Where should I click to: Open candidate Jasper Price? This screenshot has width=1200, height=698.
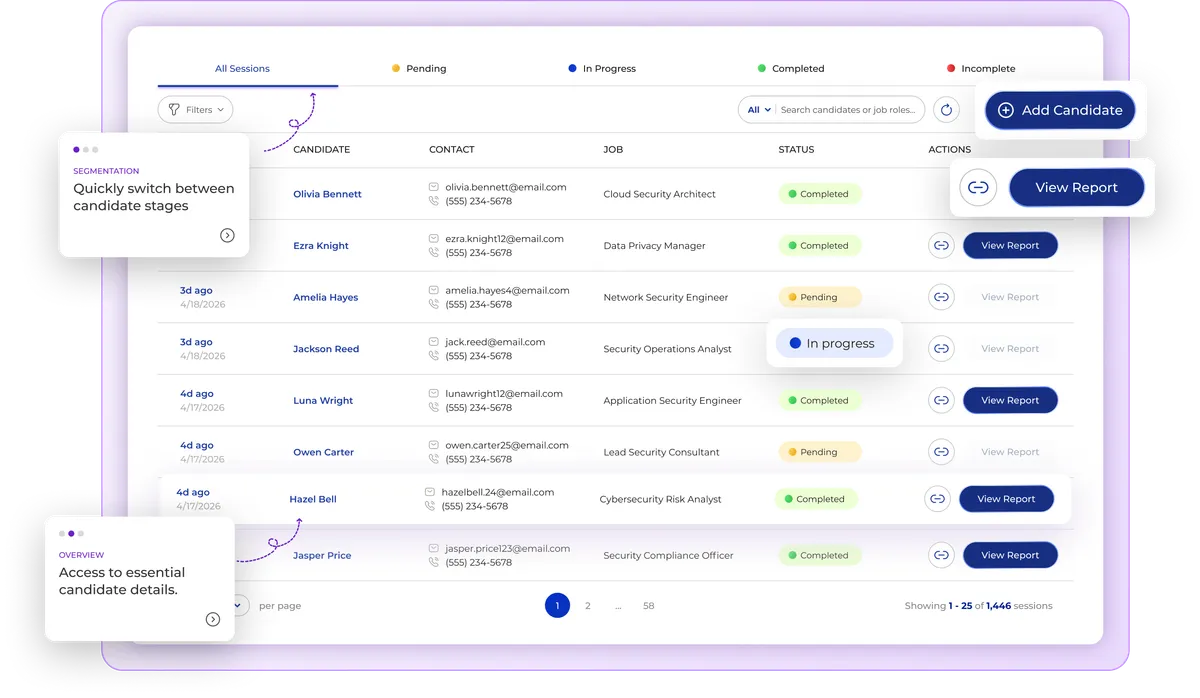coord(322,555)
